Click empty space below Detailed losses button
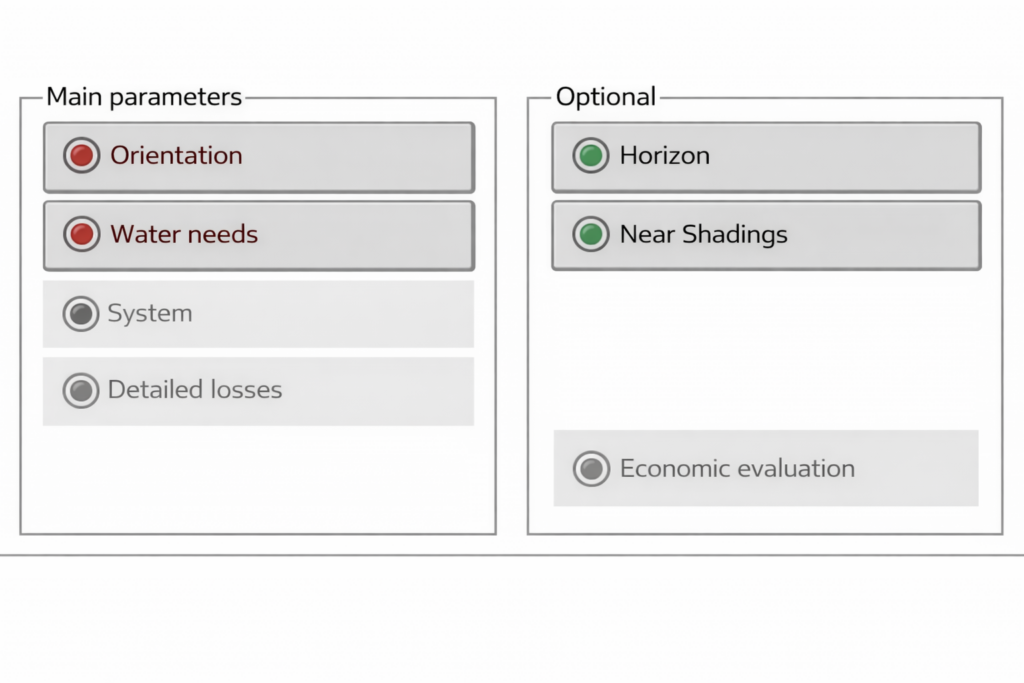The height and width of the screenshot is (683, 1024). coord(258,478)
